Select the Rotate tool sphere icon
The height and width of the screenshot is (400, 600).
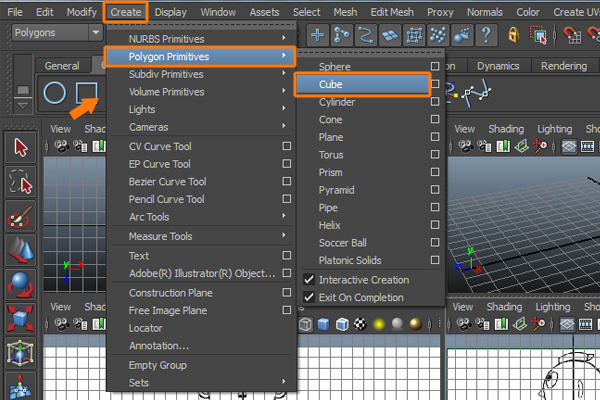click(20, 283)
